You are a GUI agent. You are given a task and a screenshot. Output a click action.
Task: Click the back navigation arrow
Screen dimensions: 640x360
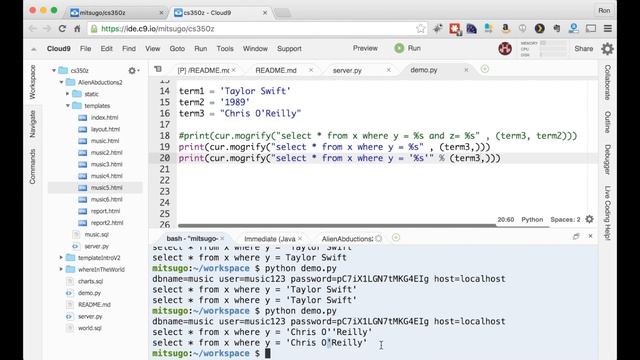click(33, 29)
